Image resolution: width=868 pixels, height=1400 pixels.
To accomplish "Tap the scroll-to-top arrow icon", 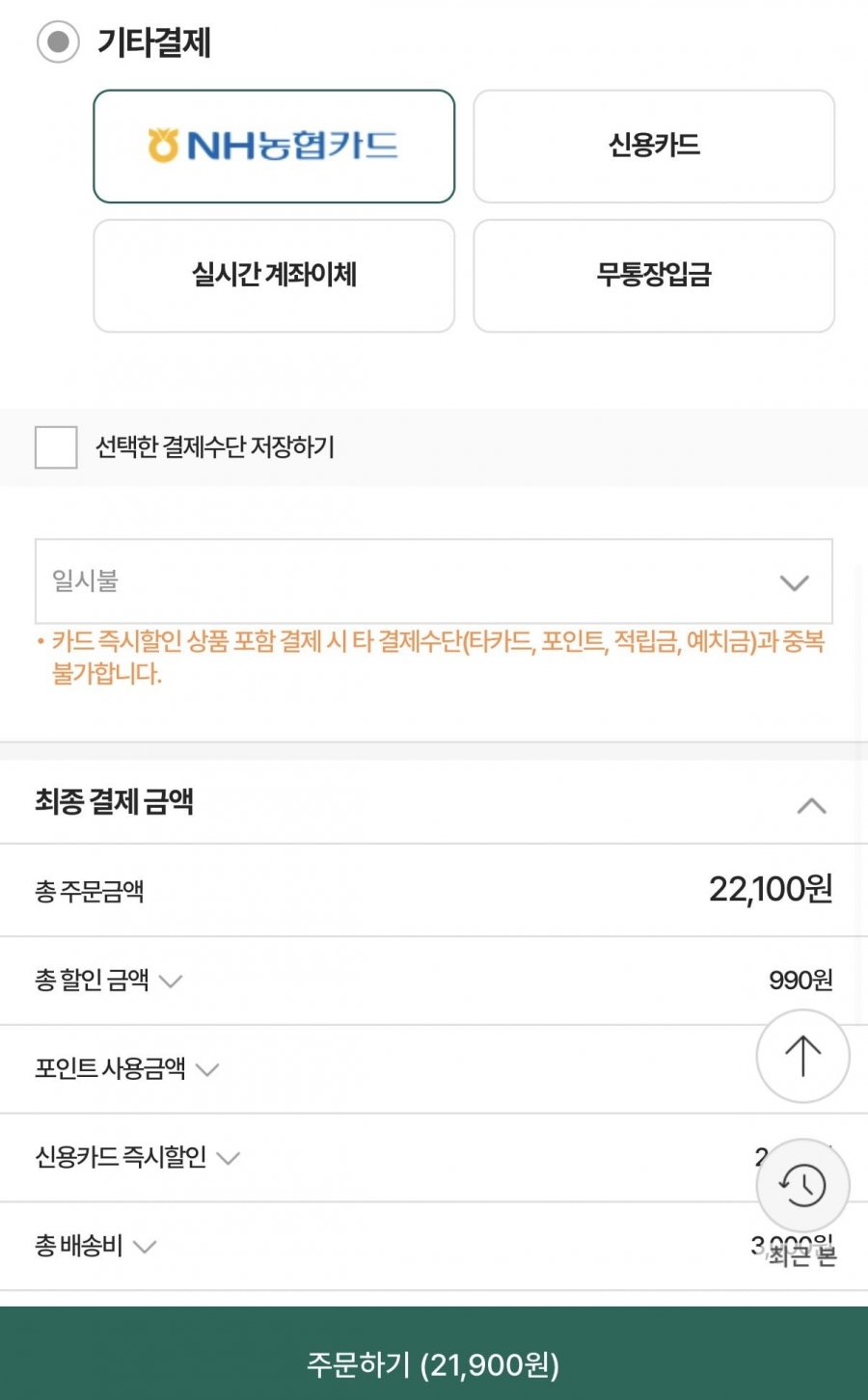I will tap(802, 1056).
